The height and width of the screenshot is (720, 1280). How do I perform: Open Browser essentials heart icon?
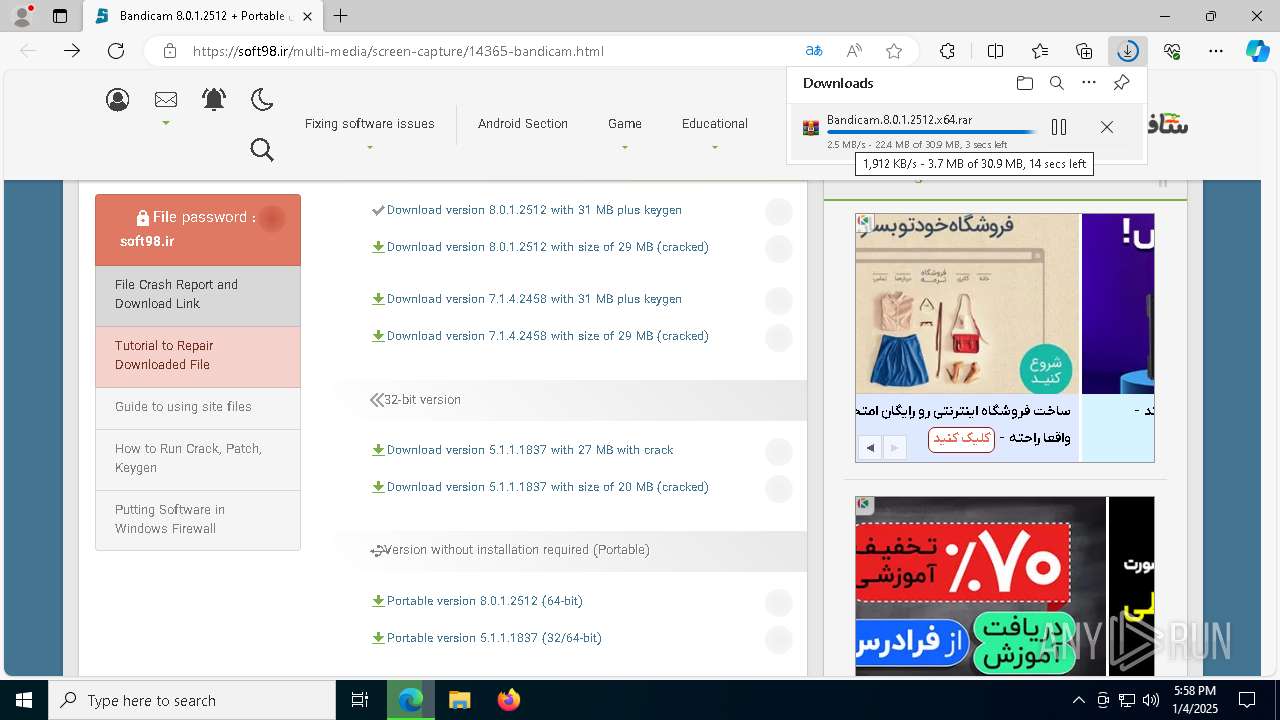pos(1172,51)
